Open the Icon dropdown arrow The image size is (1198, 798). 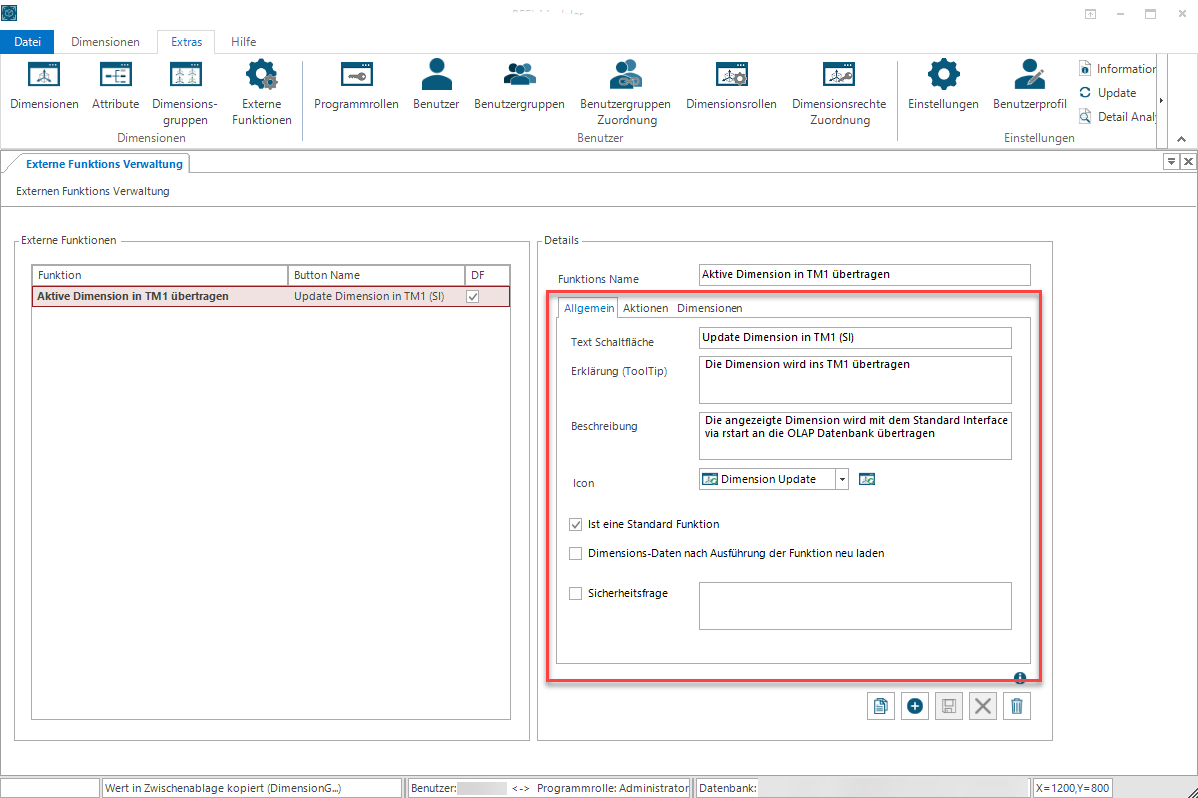pos(842,479)
